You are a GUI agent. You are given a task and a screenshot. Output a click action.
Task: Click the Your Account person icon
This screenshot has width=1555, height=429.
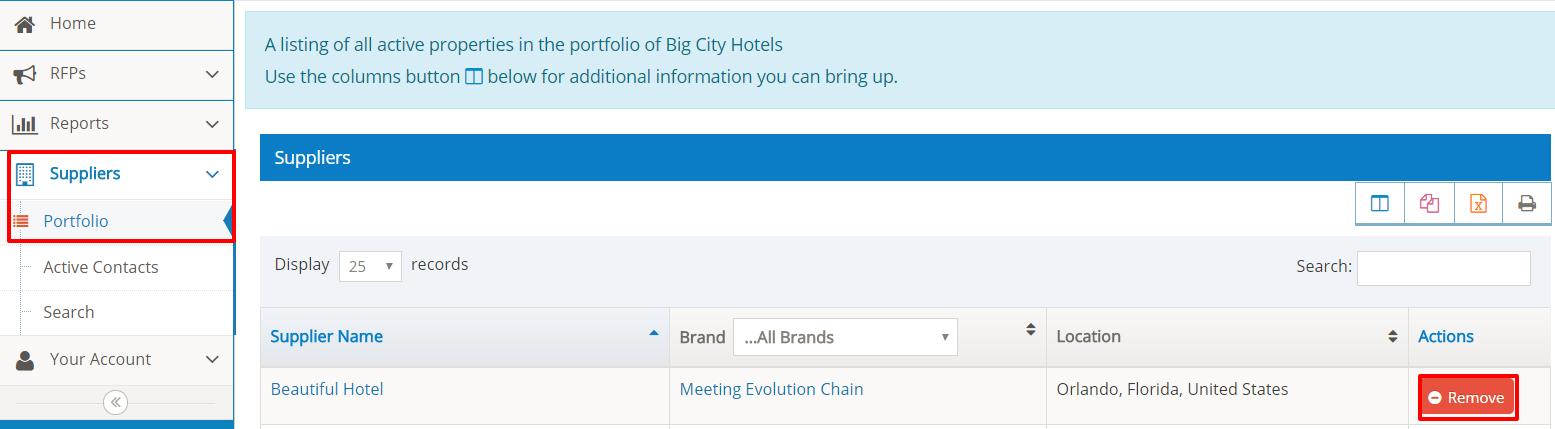pos(25,360)
